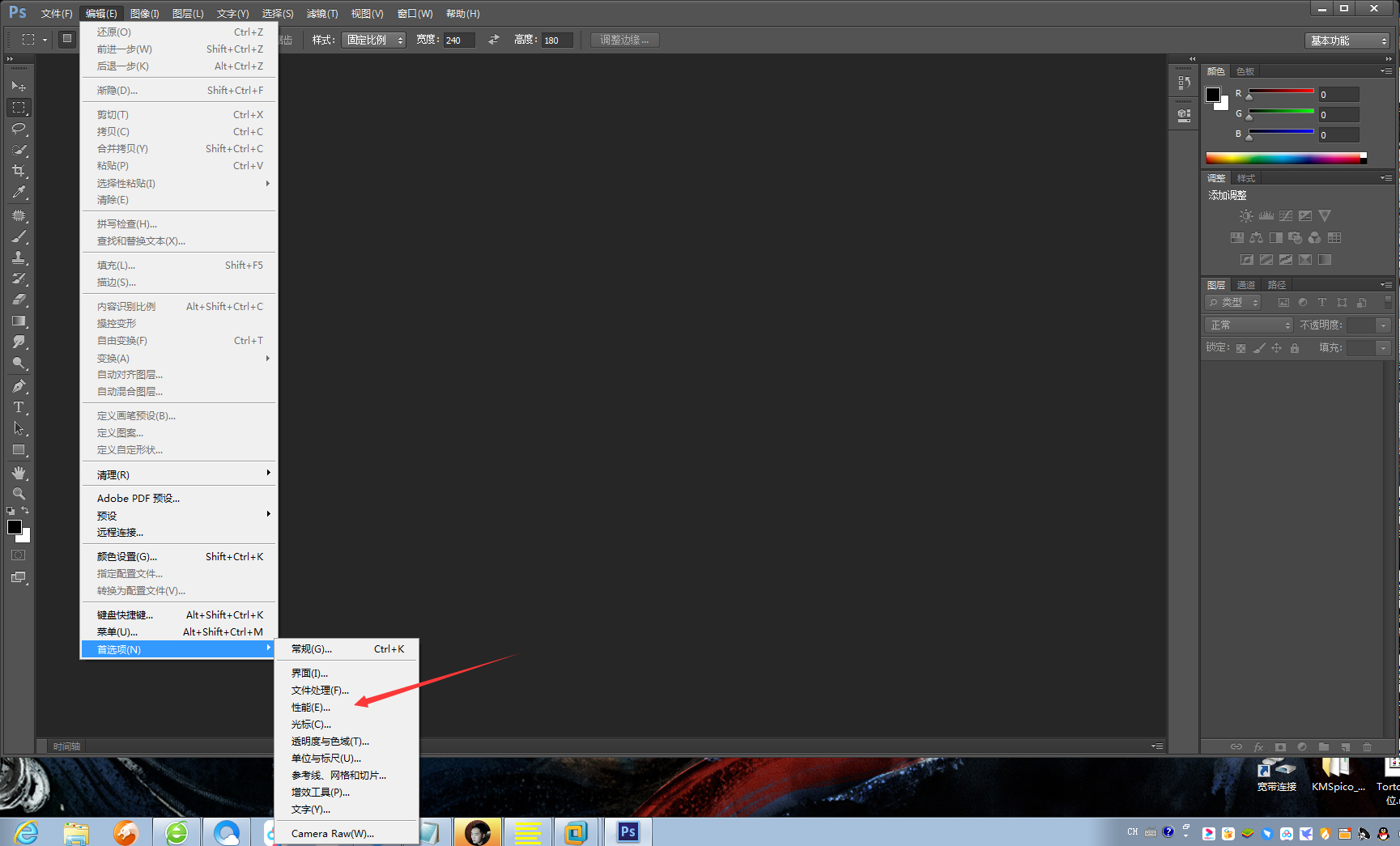Open the 性能(E) preferences entry
The image size is (1400, 846).
coord(309,707)
